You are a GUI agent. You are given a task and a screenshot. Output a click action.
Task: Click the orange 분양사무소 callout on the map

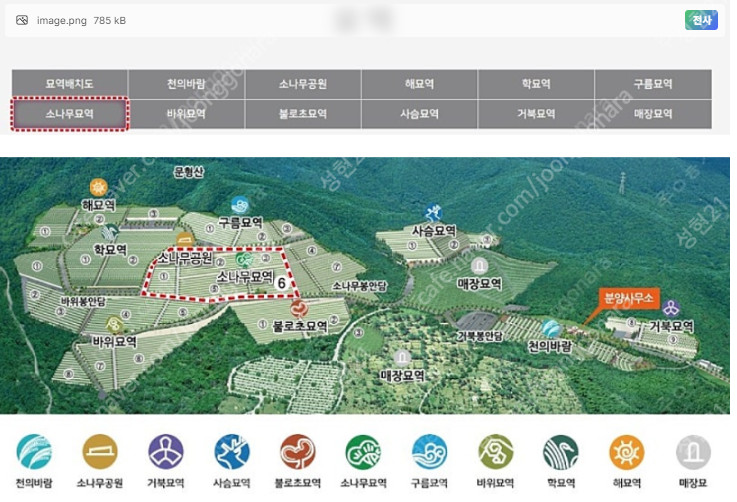[x=629, y=298]
